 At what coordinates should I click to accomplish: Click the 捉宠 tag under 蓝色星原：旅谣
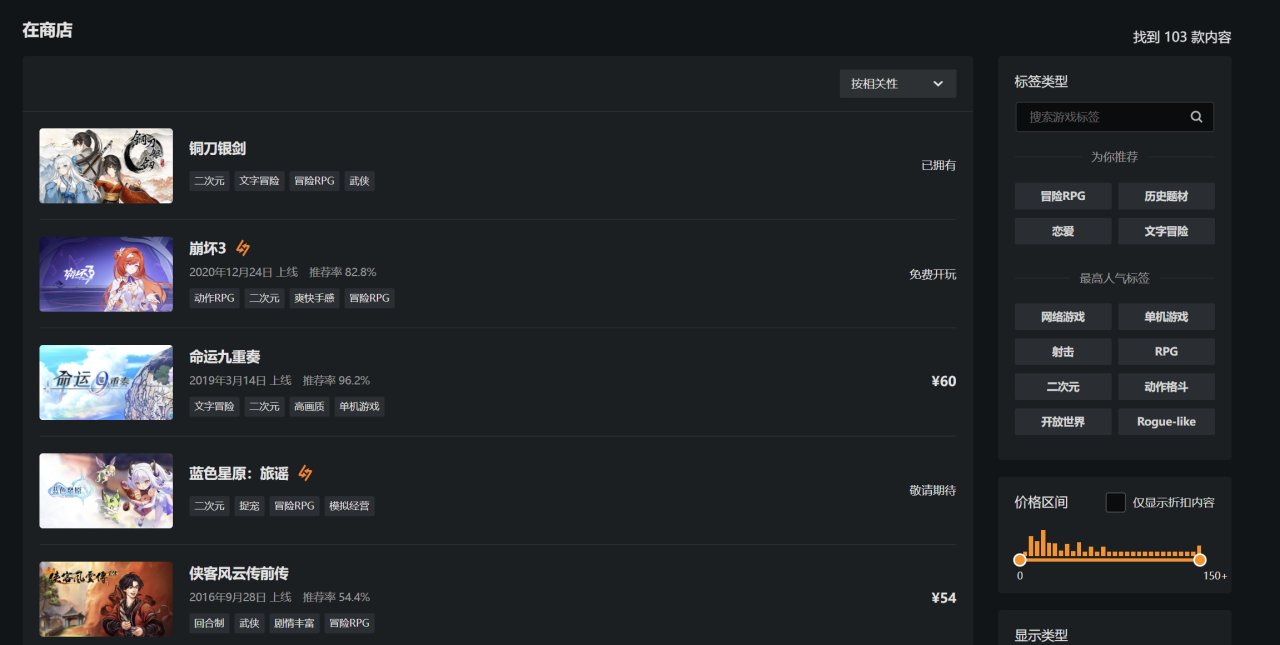tap(250, 506)
